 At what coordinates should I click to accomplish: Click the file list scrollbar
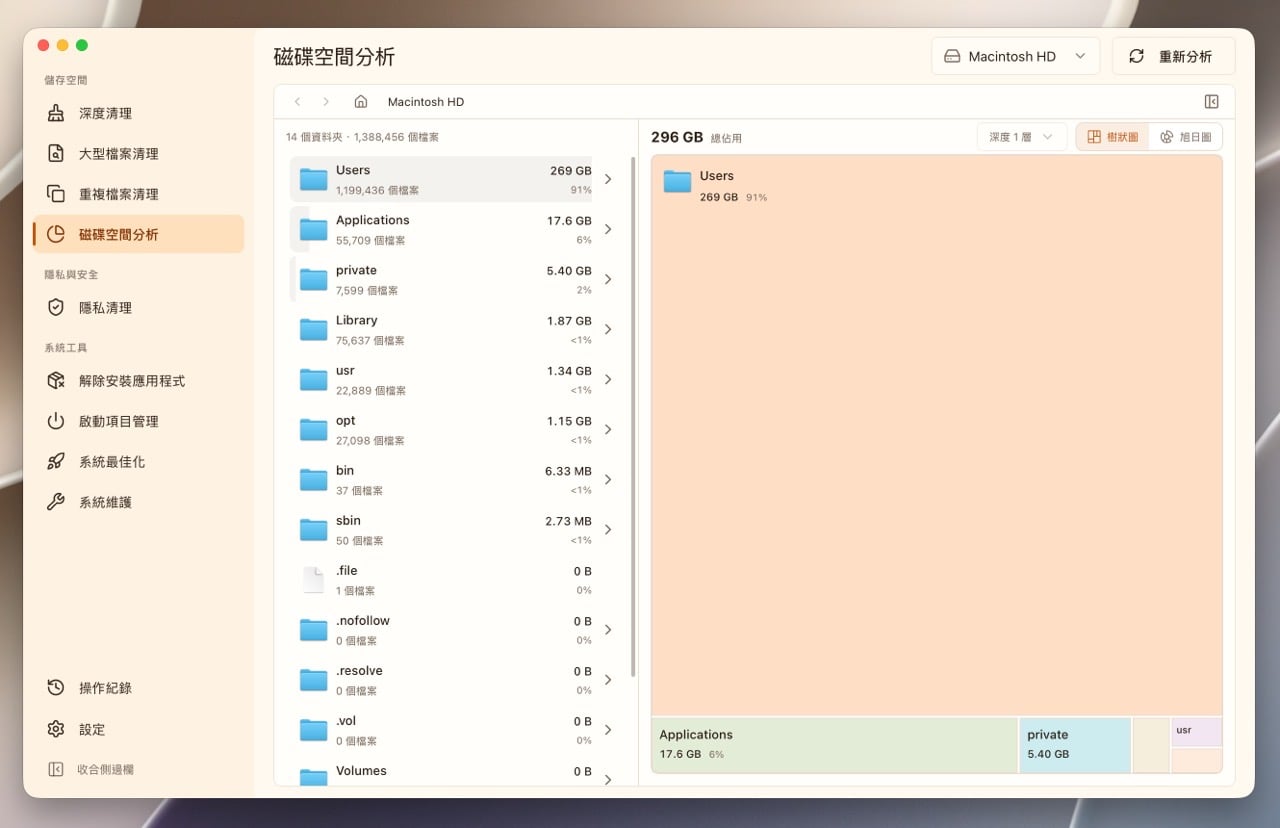633,417
